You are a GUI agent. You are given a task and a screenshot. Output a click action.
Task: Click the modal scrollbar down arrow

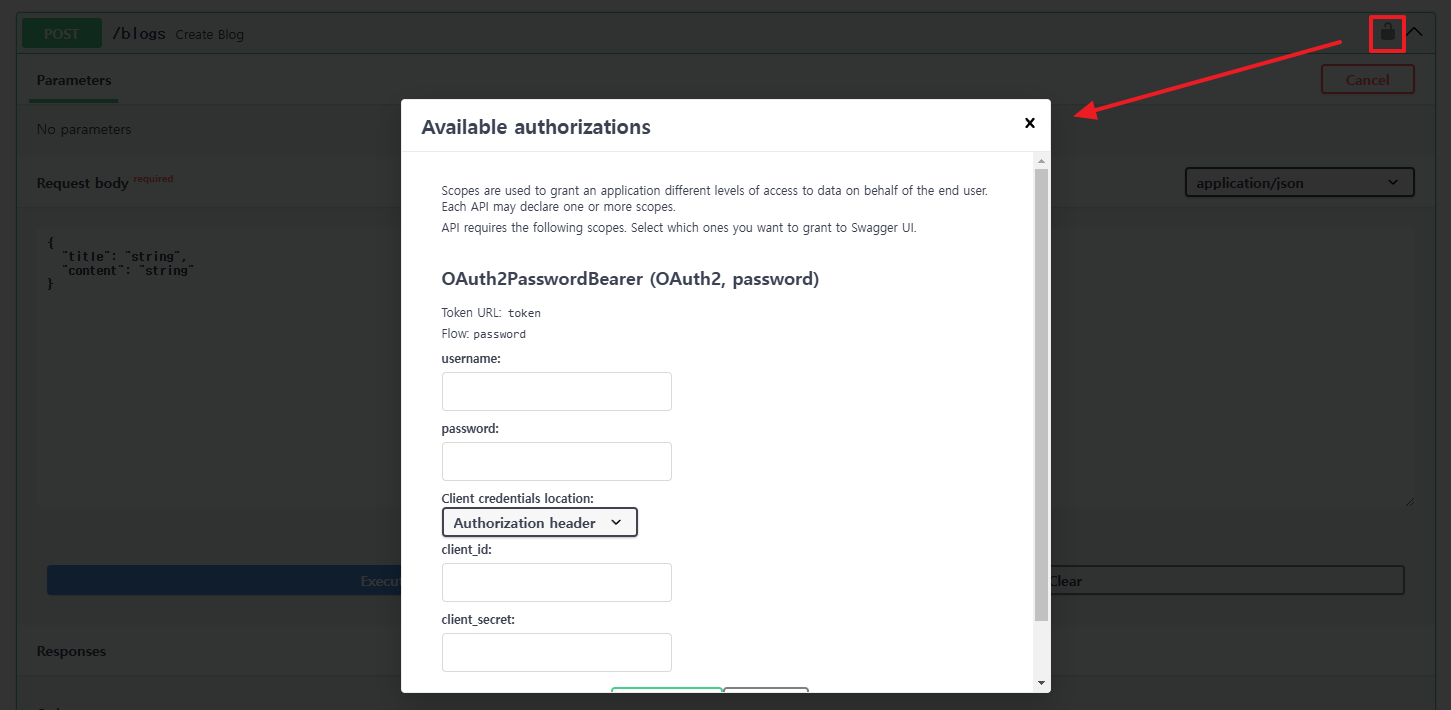1041,683
